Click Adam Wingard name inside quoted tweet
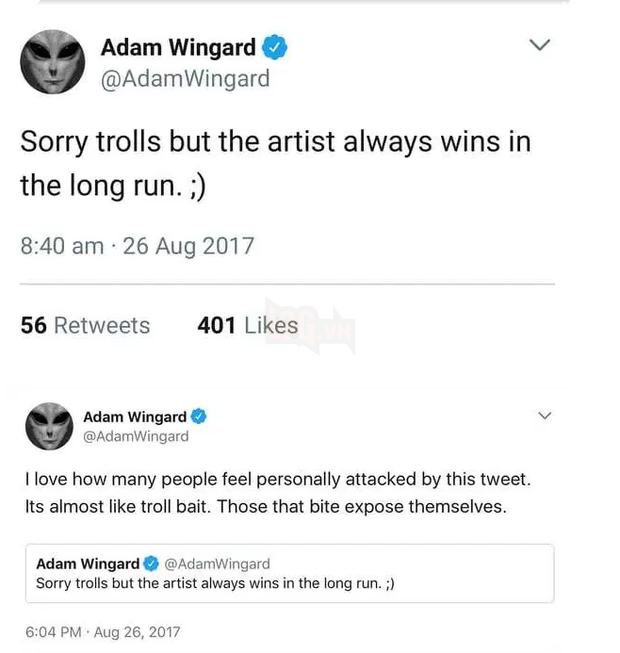620x653 pixels. (x=88, y=563)
